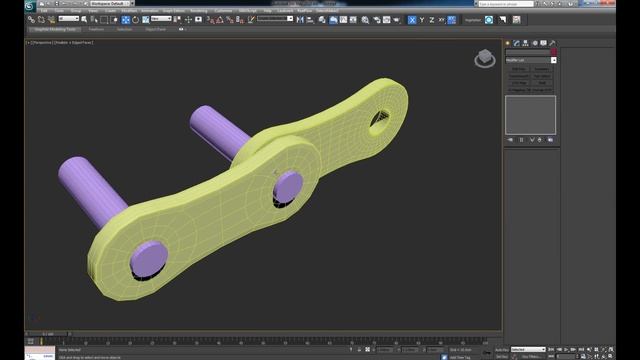Viewport: 640px width, 360px height.
Task: Click the Bind to Space Warp tool
Action: click(51, 20)
